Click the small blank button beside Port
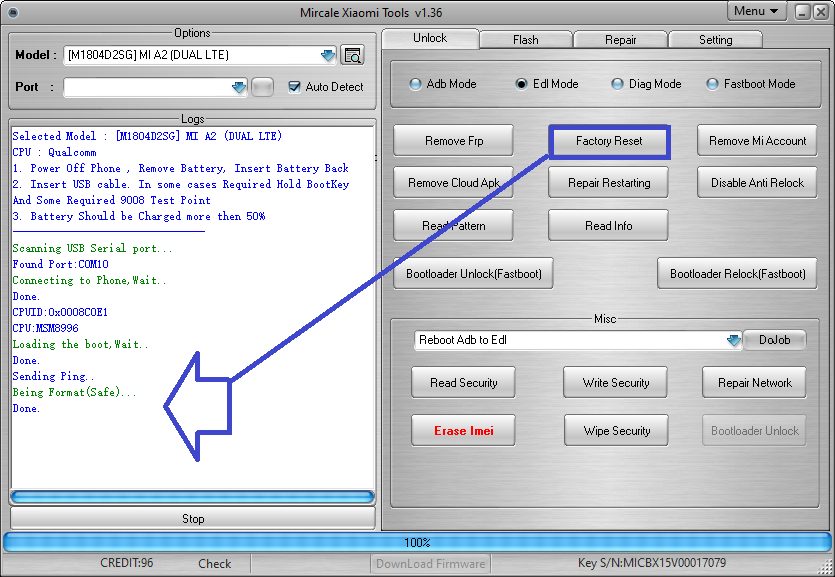Screen dimensions: 835x577 (x=262, y=87)
